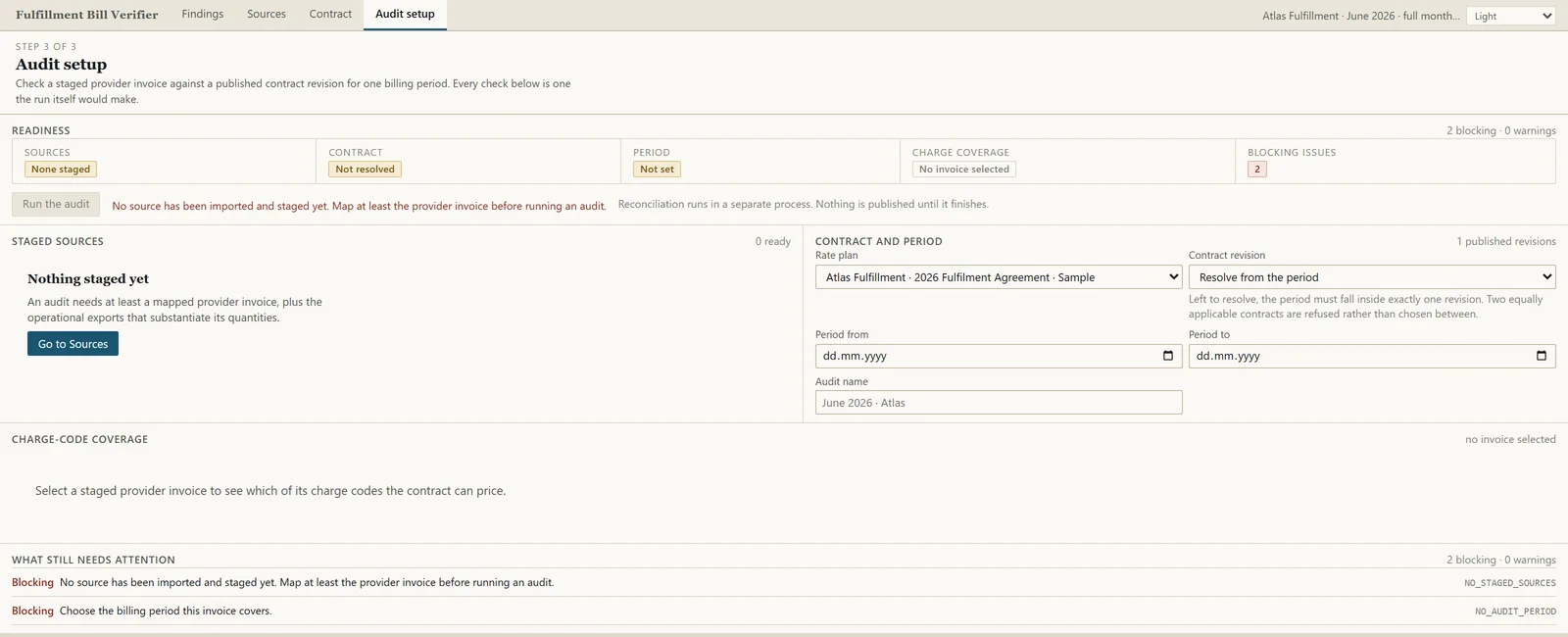
Task: Open the Period from calendar picker icon
Action: click(1167, 356)
